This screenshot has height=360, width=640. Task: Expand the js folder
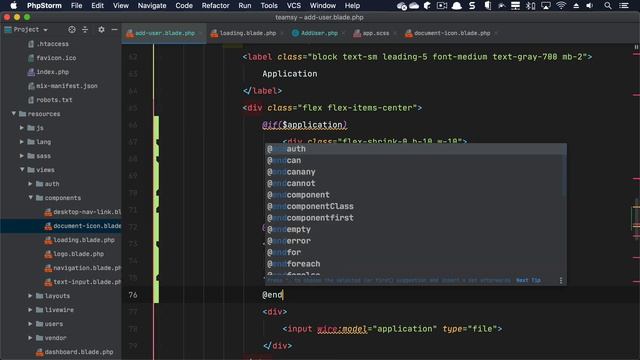click(22, 128)
